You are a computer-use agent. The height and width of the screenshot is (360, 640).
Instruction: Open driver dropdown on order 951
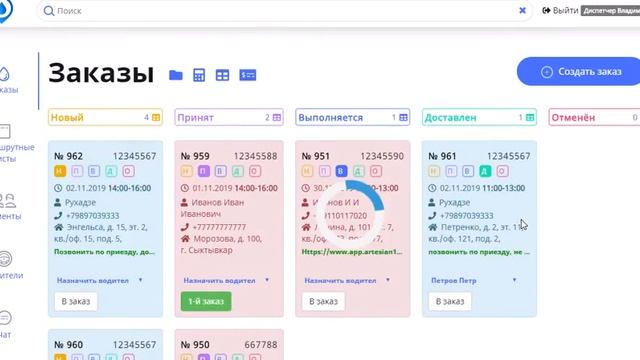coord(347,280)
